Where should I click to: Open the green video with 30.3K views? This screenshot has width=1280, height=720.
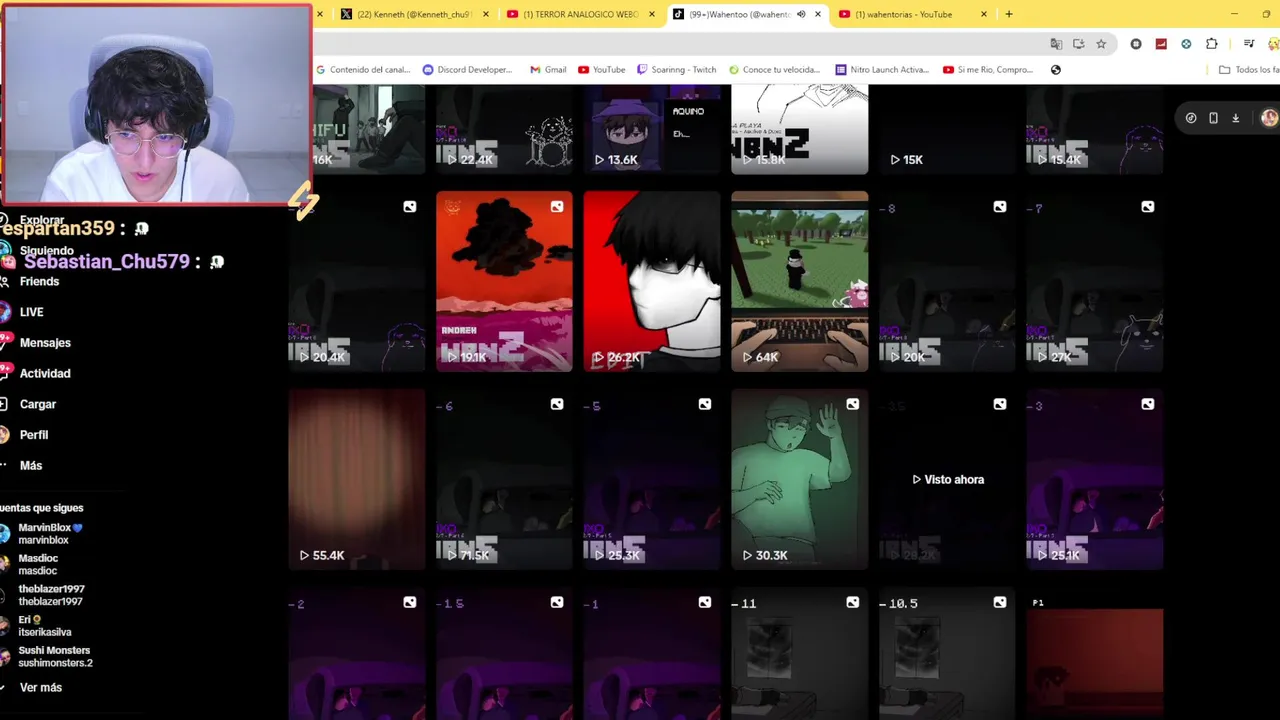[x=800, y=480]
